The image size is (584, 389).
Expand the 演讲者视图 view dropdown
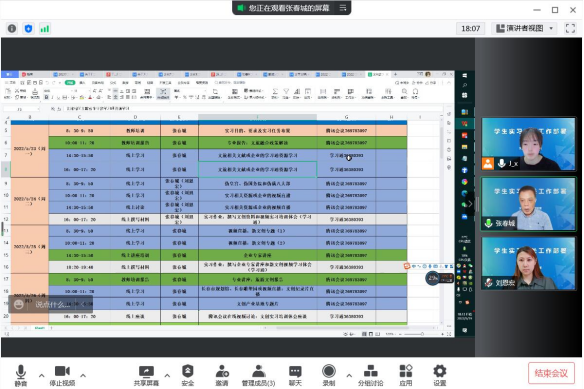click(524, 28)
